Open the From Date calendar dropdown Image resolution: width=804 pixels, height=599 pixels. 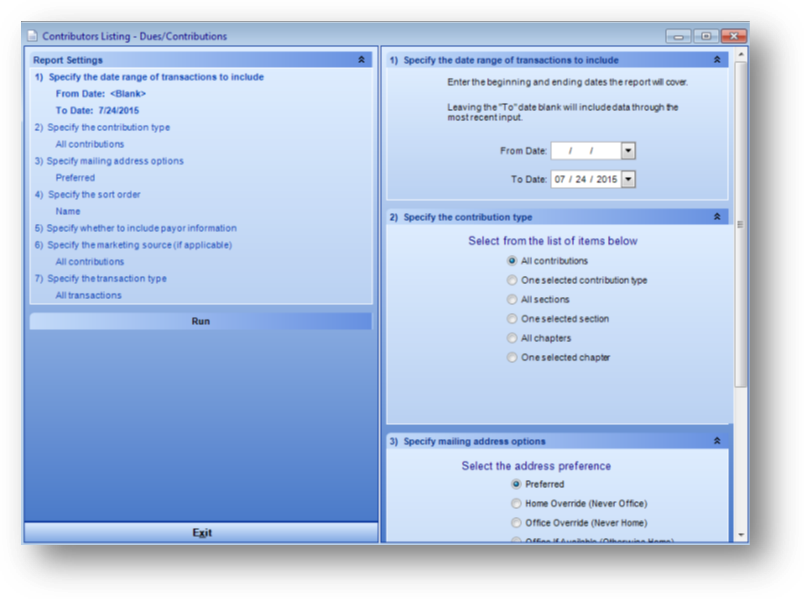coord(627,151)
